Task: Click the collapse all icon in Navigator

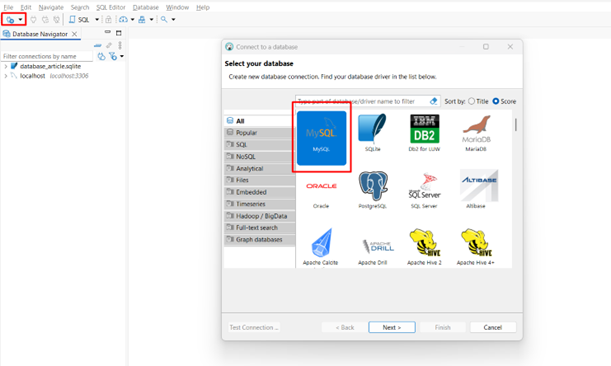Action: [97, 46]
